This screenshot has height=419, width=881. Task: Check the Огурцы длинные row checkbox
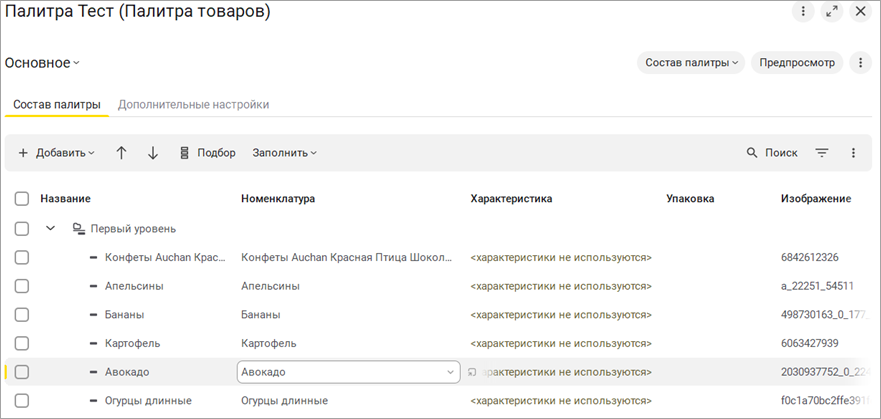[22, 400]
